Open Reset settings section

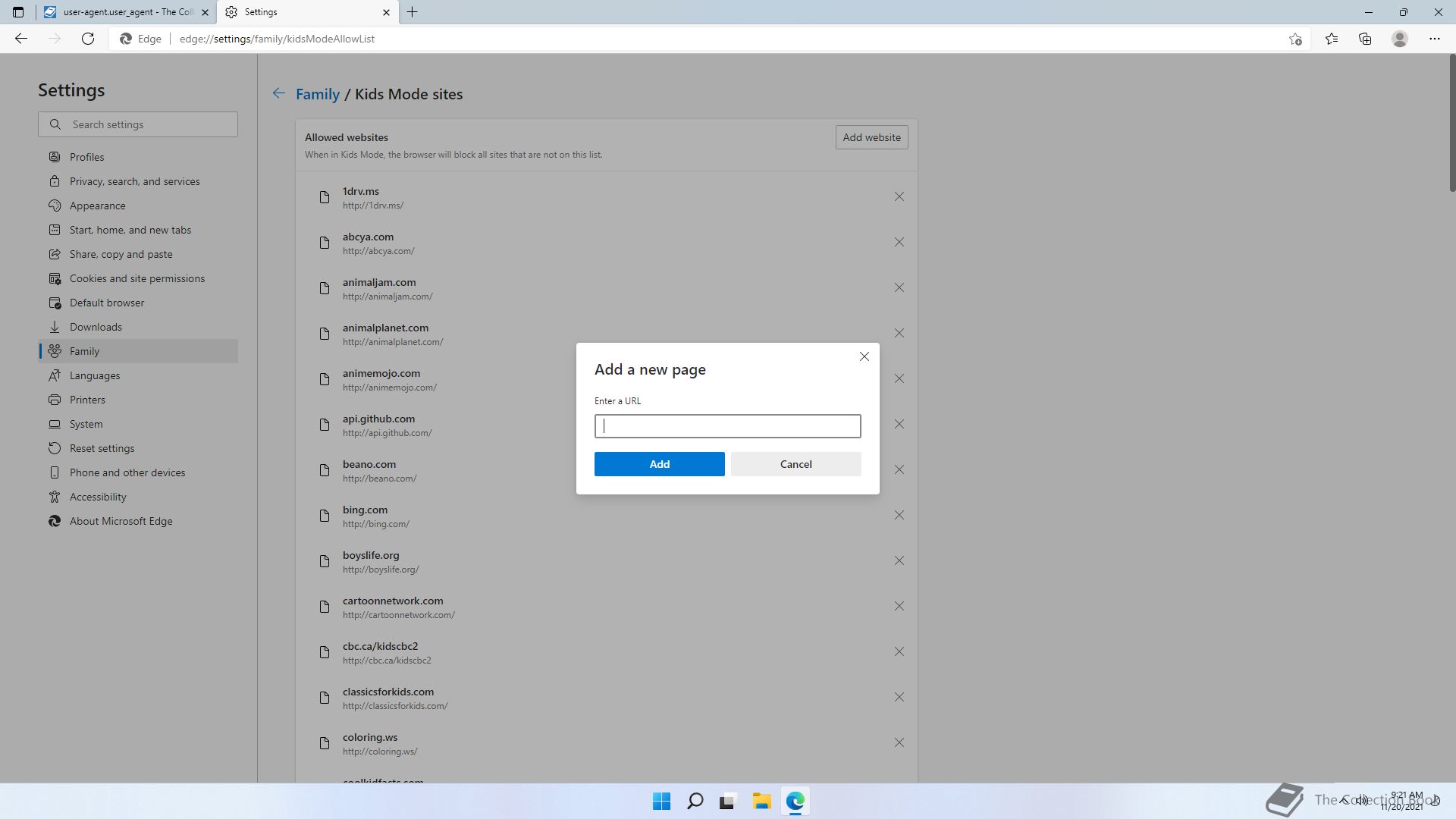[138, 448]
